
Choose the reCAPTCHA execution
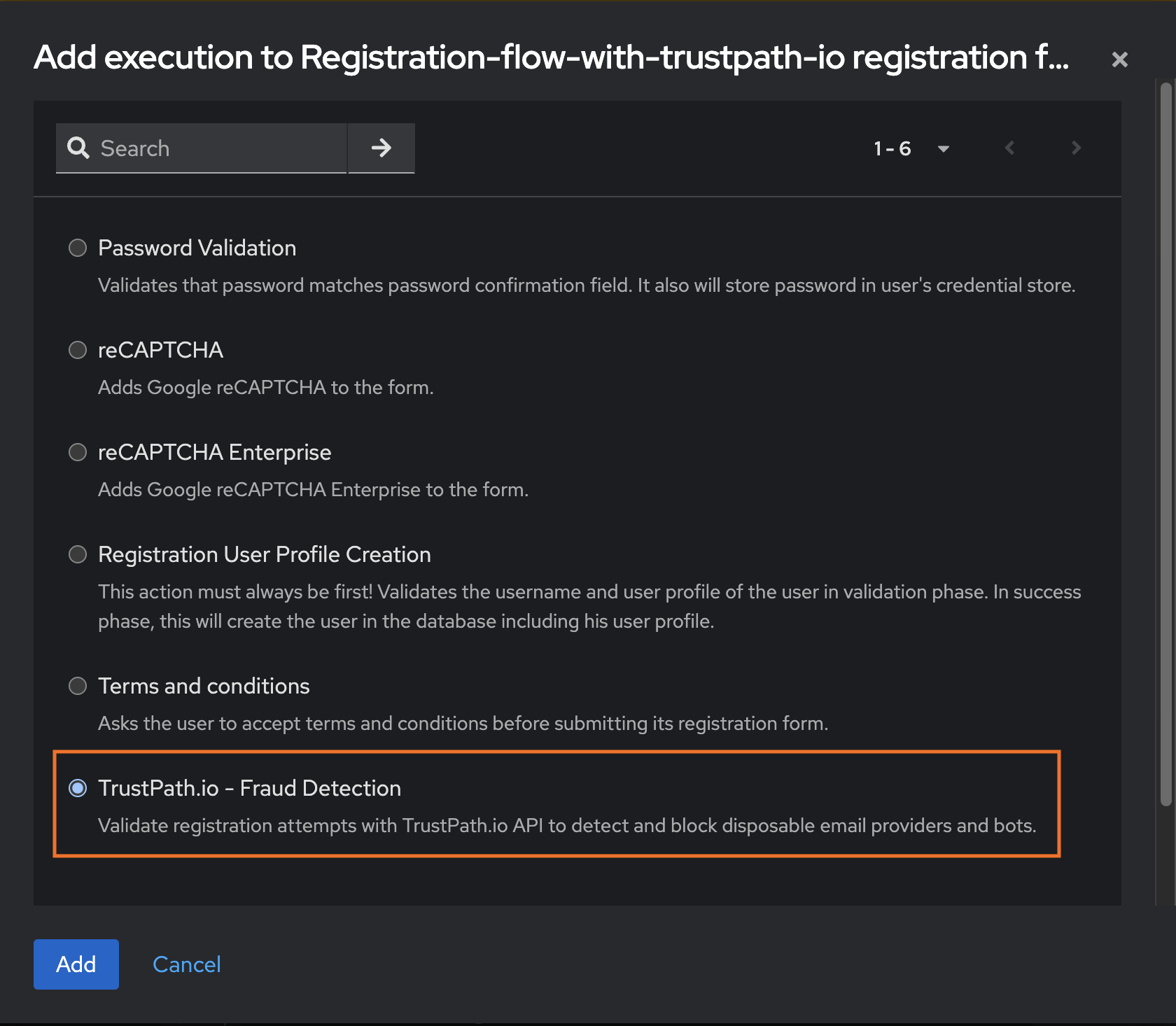(77, 350)
